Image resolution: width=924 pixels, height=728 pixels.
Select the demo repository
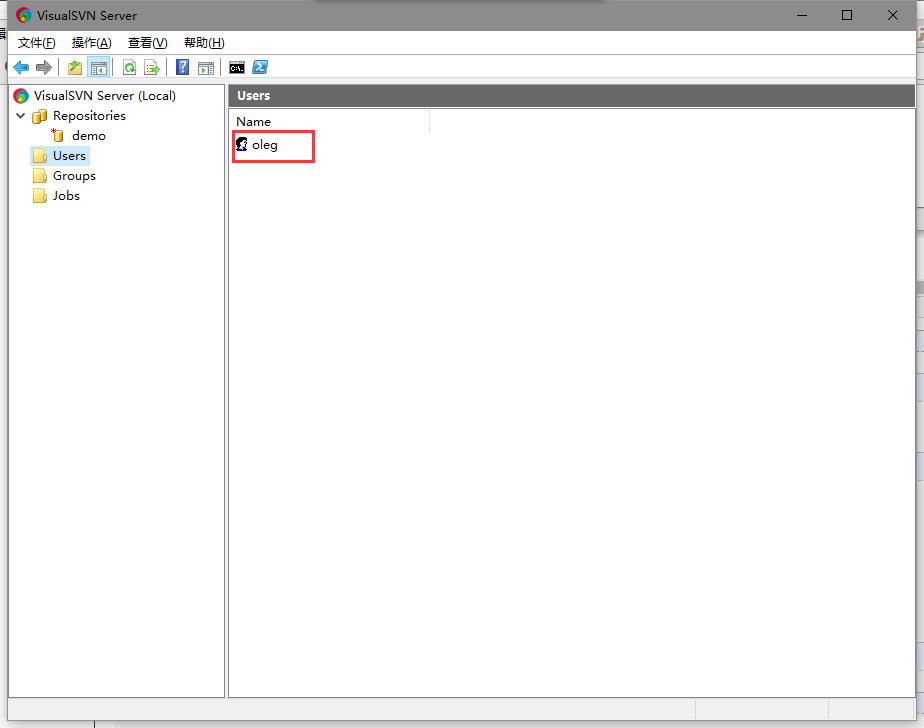(88, 136)
